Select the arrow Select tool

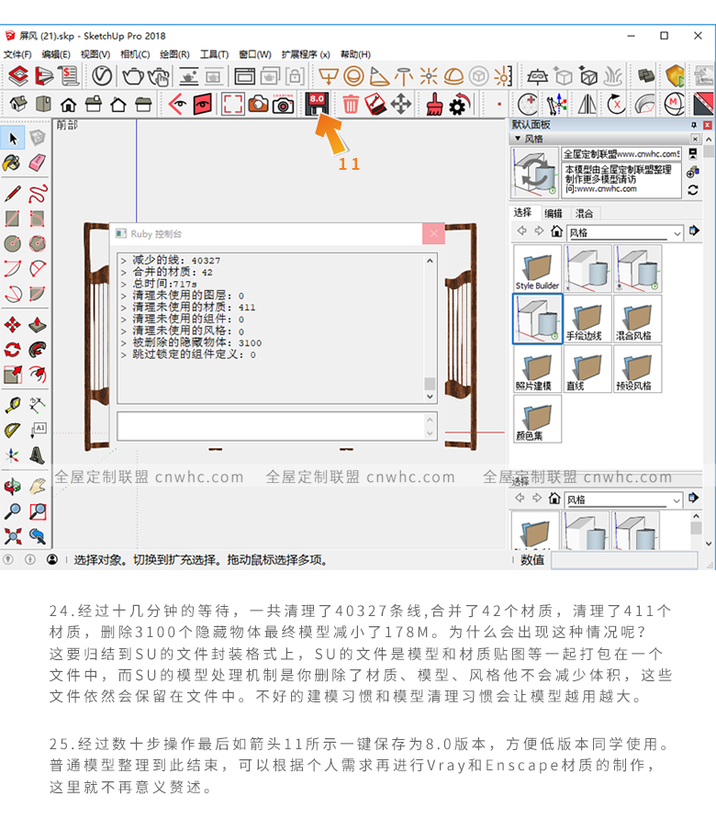click(x=13, y=139)
